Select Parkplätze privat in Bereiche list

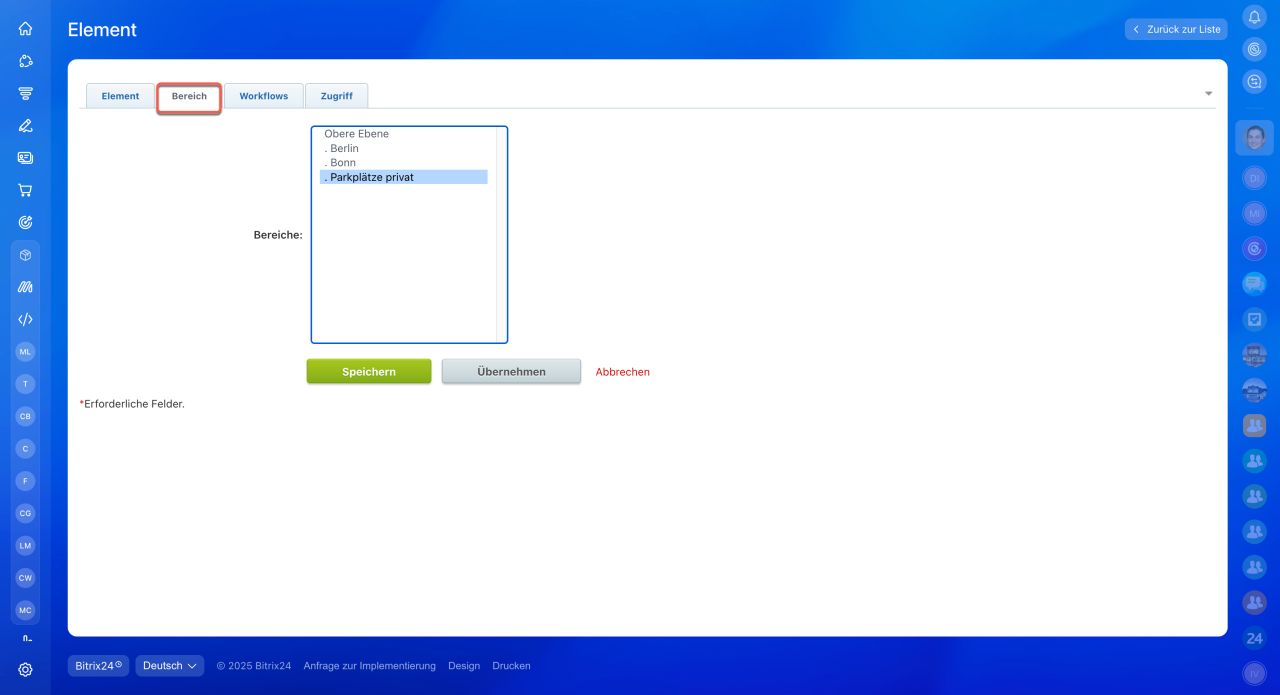404,177
